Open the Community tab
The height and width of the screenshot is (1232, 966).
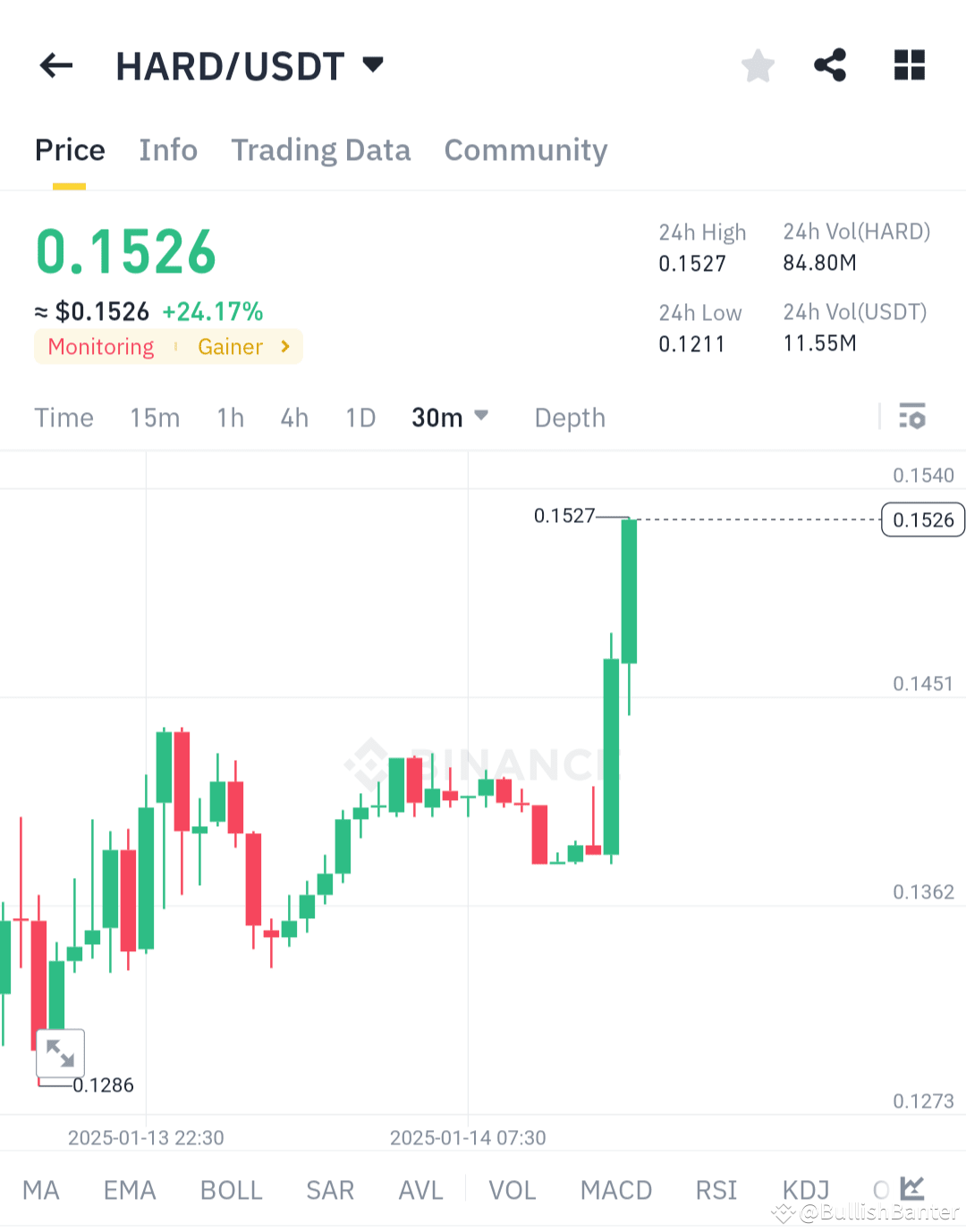525,150
